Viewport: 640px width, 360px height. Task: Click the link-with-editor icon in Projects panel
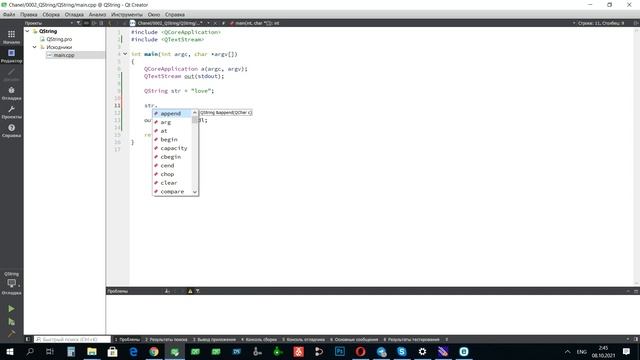(86, 23)
